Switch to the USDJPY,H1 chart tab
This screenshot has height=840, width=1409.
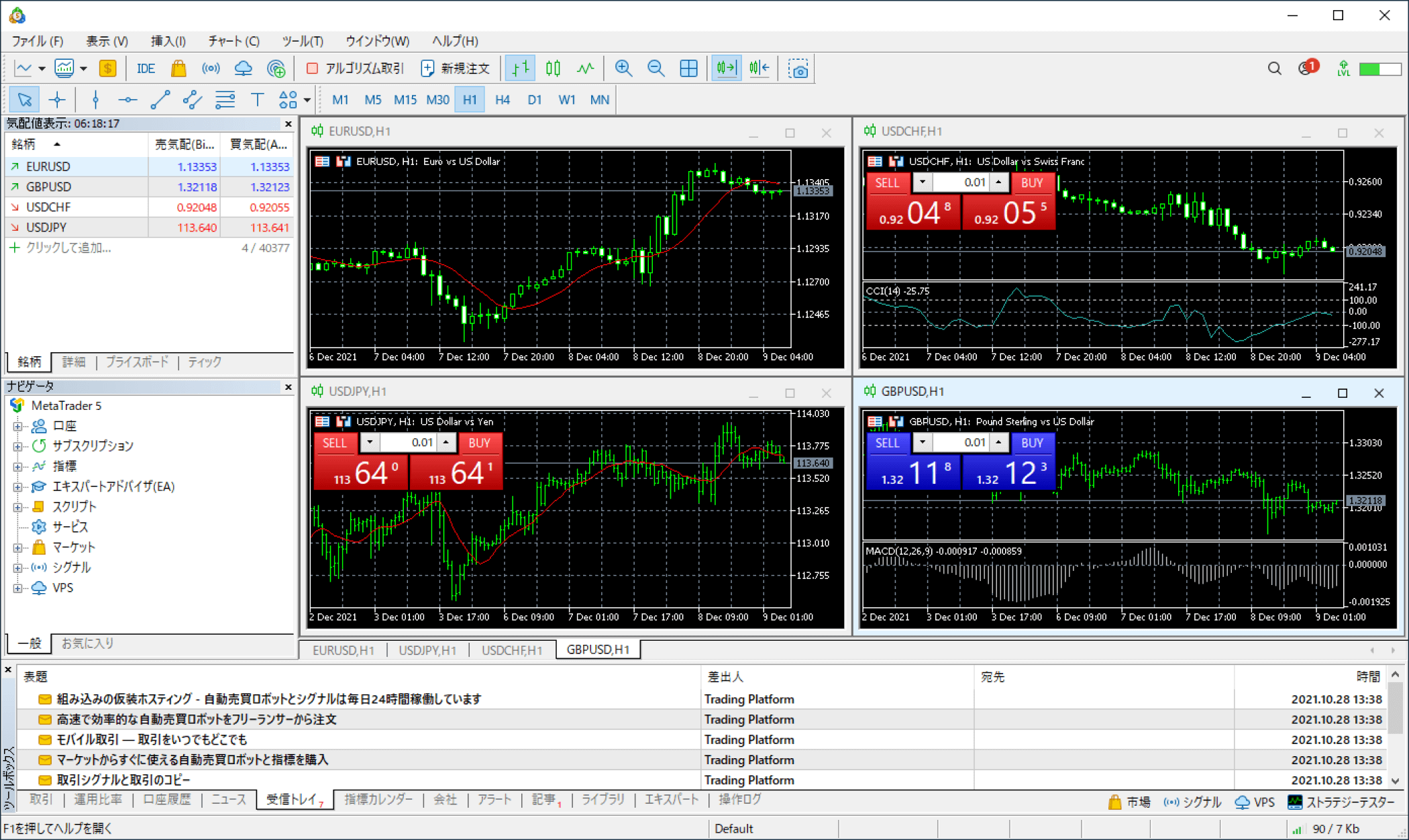(x=427, y=649)
